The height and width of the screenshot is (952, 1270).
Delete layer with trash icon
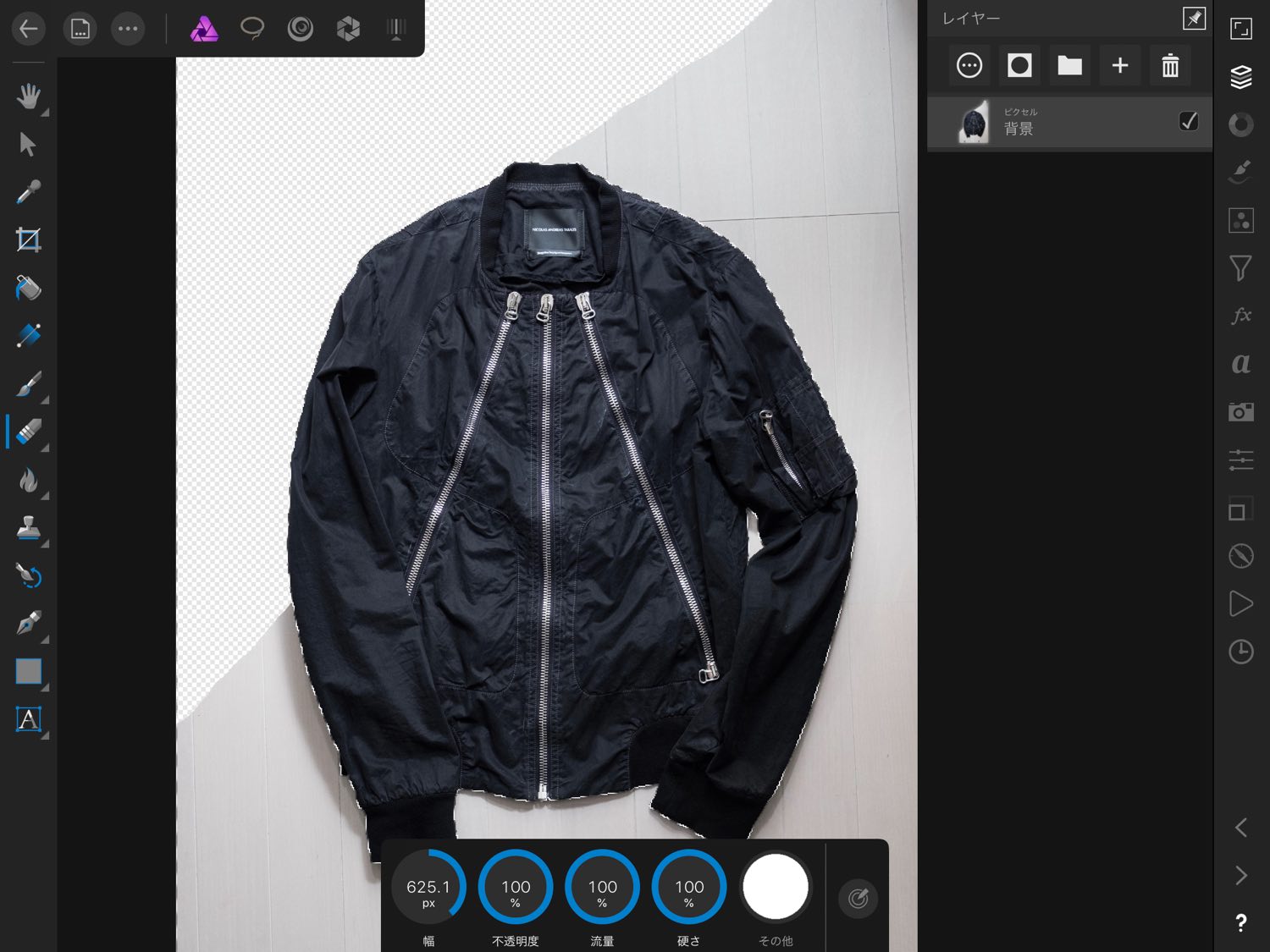pyautogui.click(x=1170, y=65)
